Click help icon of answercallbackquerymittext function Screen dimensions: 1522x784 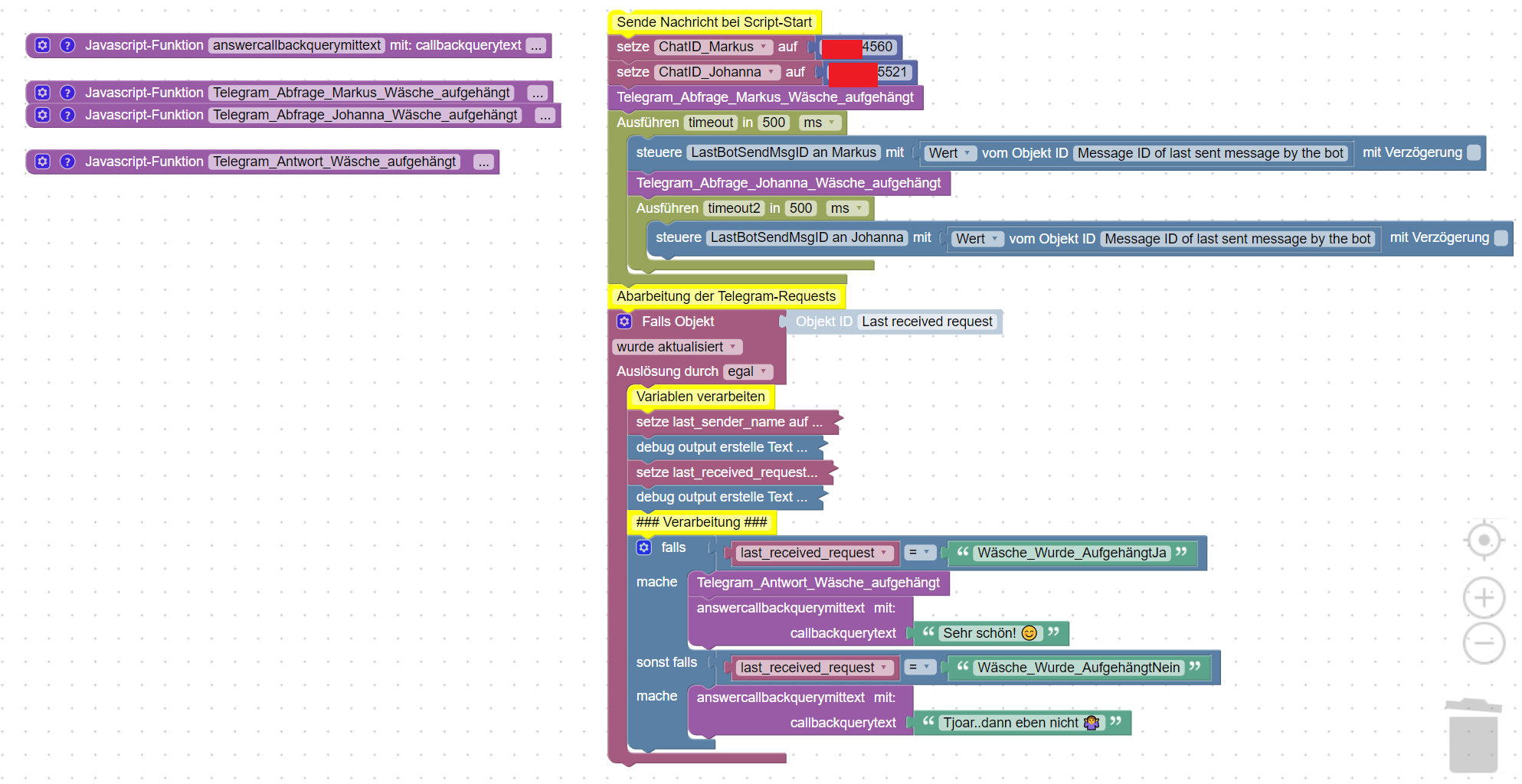pos(67,45)
